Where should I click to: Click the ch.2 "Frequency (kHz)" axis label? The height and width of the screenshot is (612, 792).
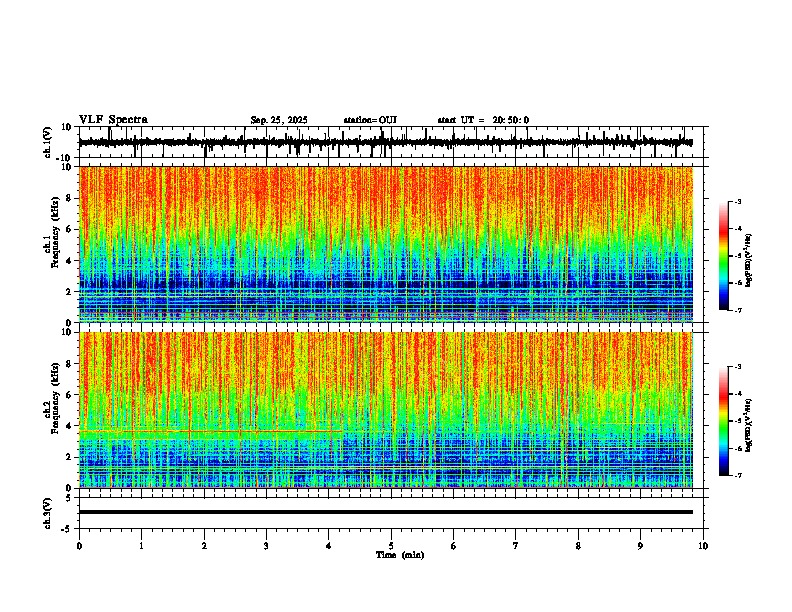coord(55,398)
